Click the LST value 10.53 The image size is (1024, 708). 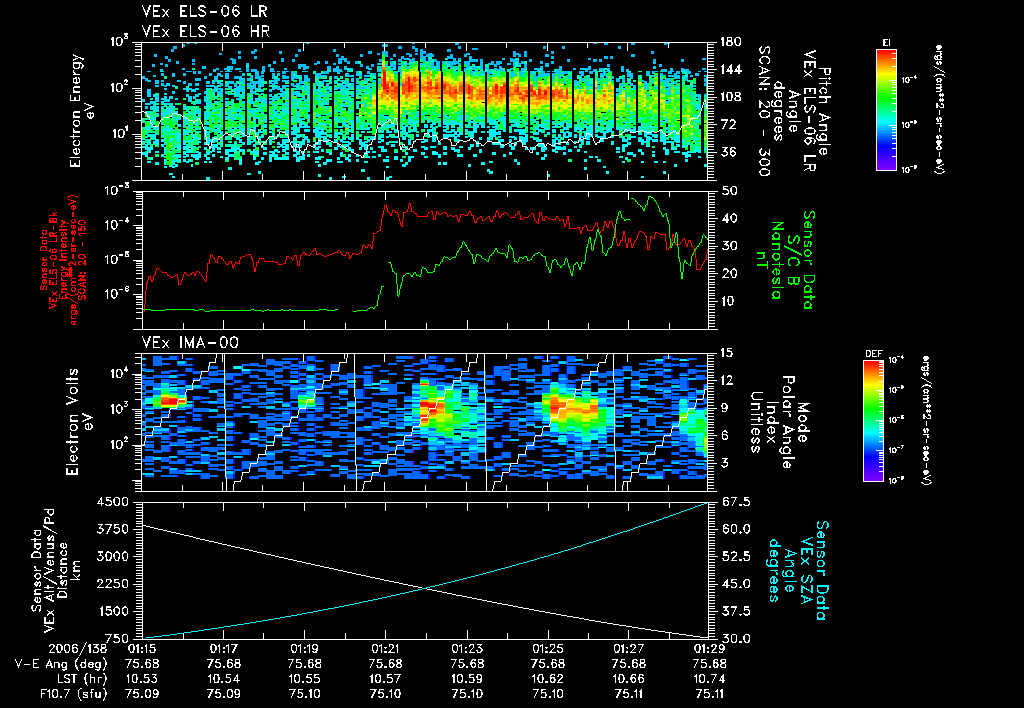(x=142, y=679)
